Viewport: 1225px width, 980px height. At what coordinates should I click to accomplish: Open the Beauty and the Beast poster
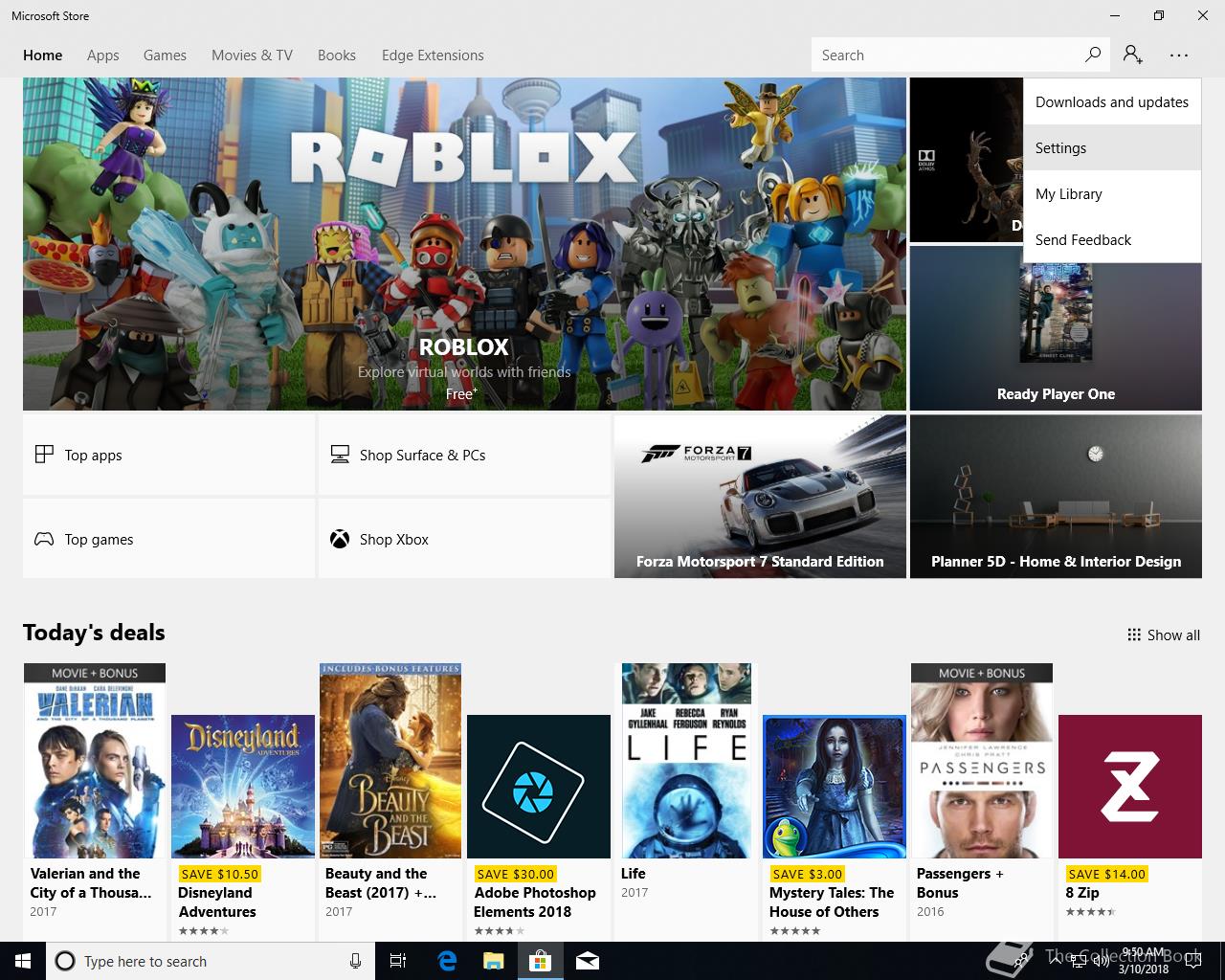click(390, 761)
